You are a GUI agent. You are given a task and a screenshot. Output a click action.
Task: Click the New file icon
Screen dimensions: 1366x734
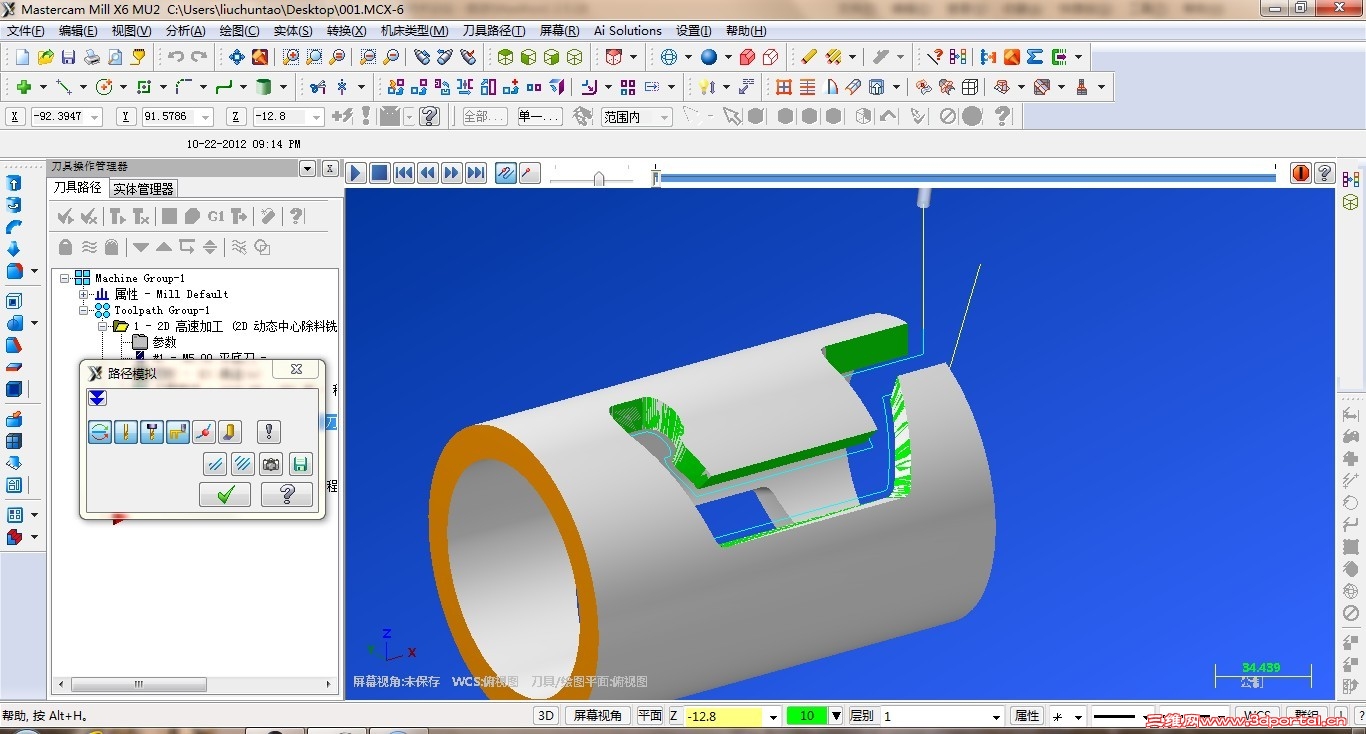click(22, 57)
